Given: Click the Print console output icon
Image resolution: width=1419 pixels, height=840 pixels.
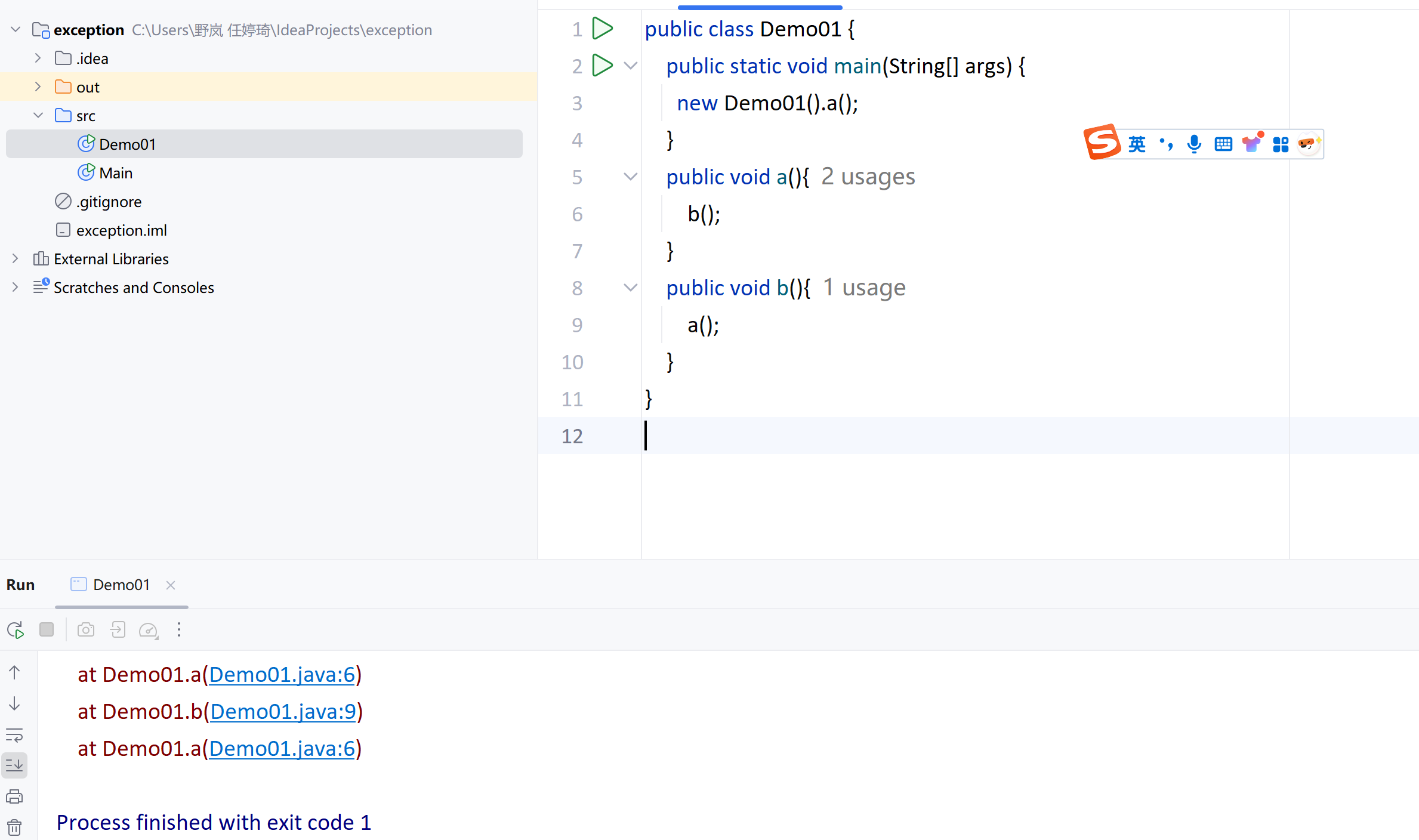Looking at the screenshot, I should (14, 796).
